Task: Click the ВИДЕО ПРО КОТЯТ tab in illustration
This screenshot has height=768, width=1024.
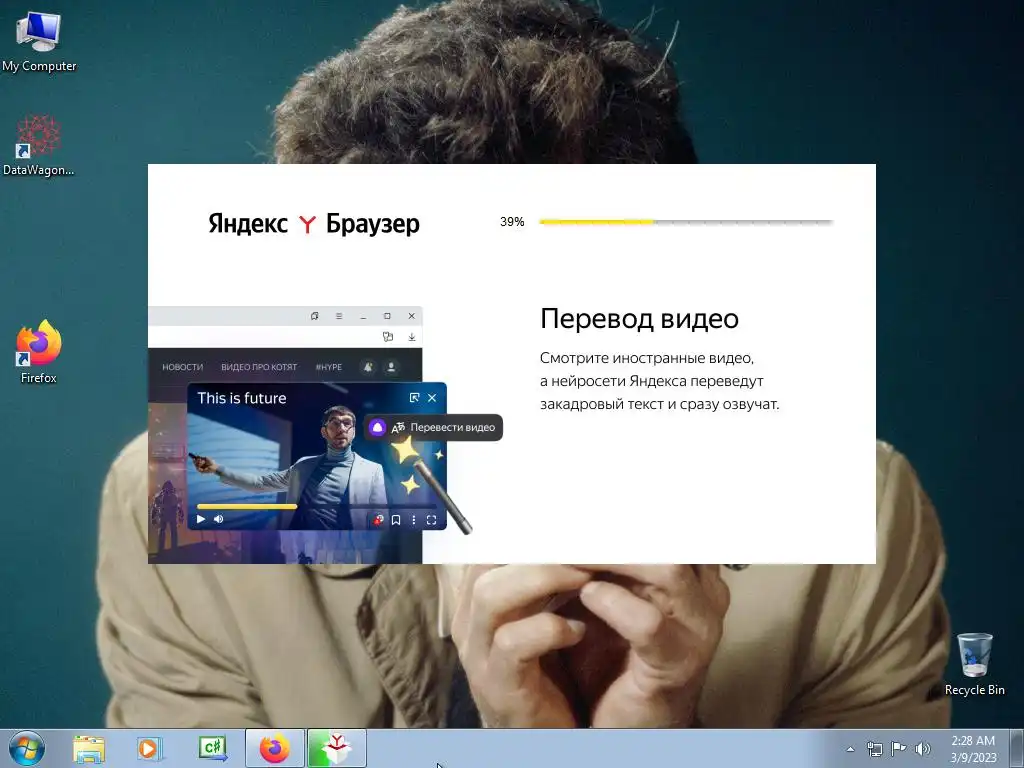Action: coord(259,367)
